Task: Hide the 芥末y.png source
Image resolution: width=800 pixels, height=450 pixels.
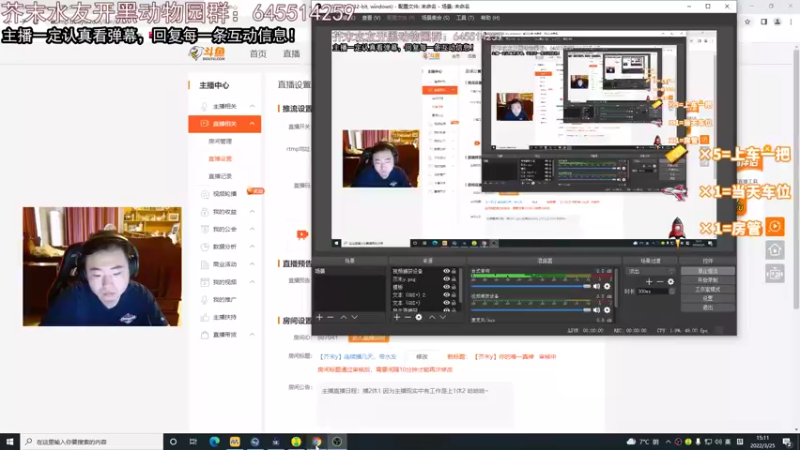Action: 446,279
